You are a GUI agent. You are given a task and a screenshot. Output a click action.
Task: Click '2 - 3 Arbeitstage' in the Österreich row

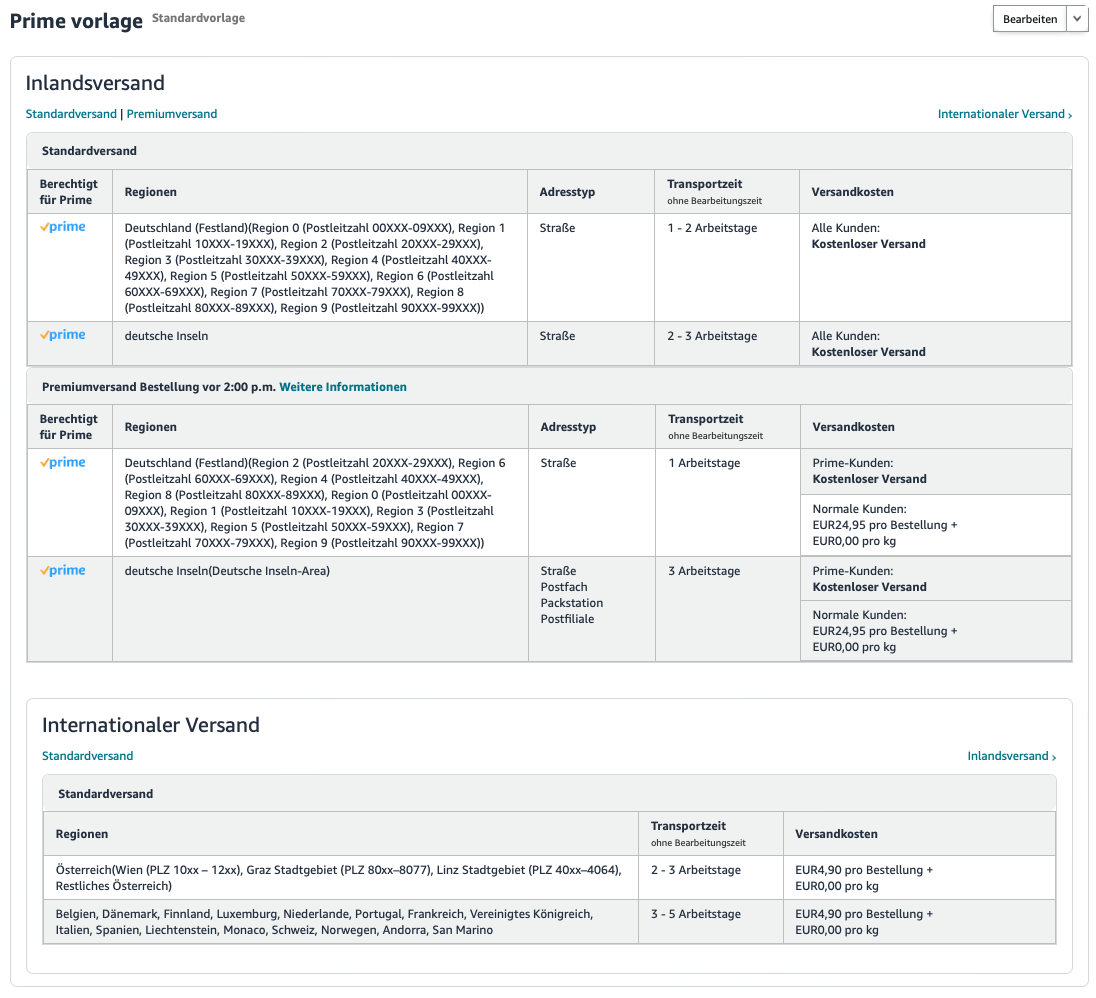695,870
